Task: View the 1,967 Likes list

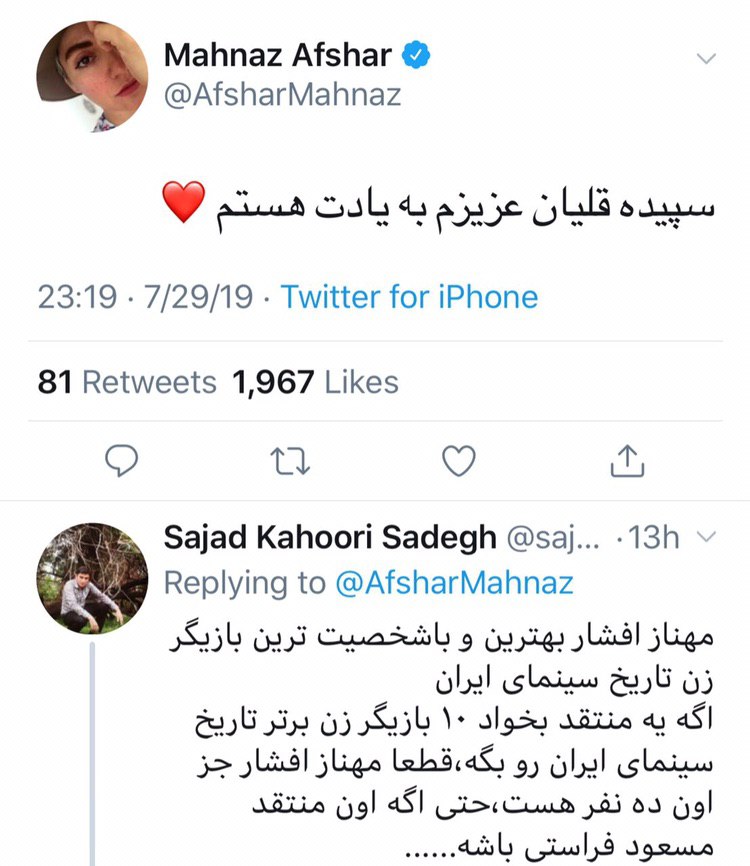Action: tap(316, 381)
